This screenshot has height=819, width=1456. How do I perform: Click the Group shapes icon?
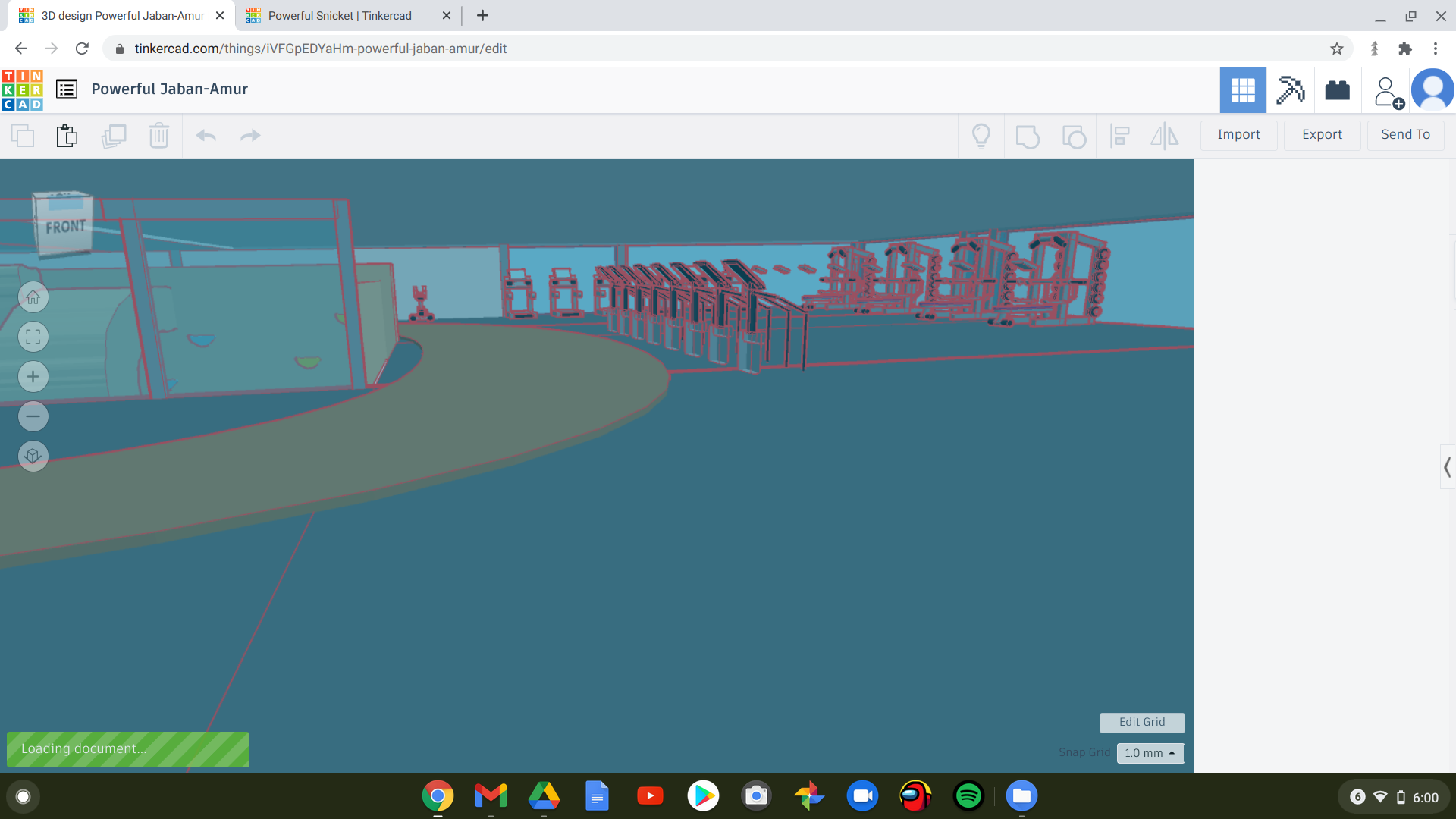click(1028, 136)
